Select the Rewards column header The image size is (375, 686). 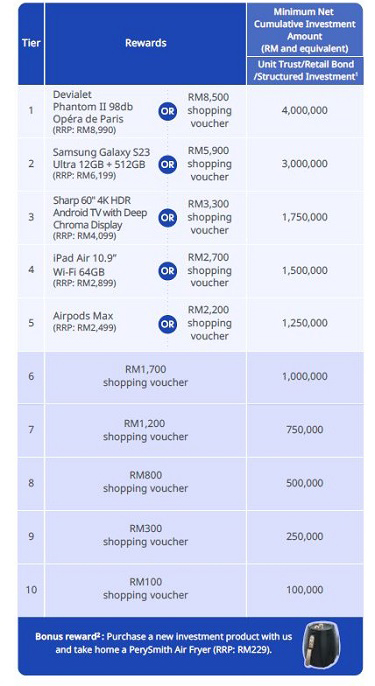click(145, 43)
